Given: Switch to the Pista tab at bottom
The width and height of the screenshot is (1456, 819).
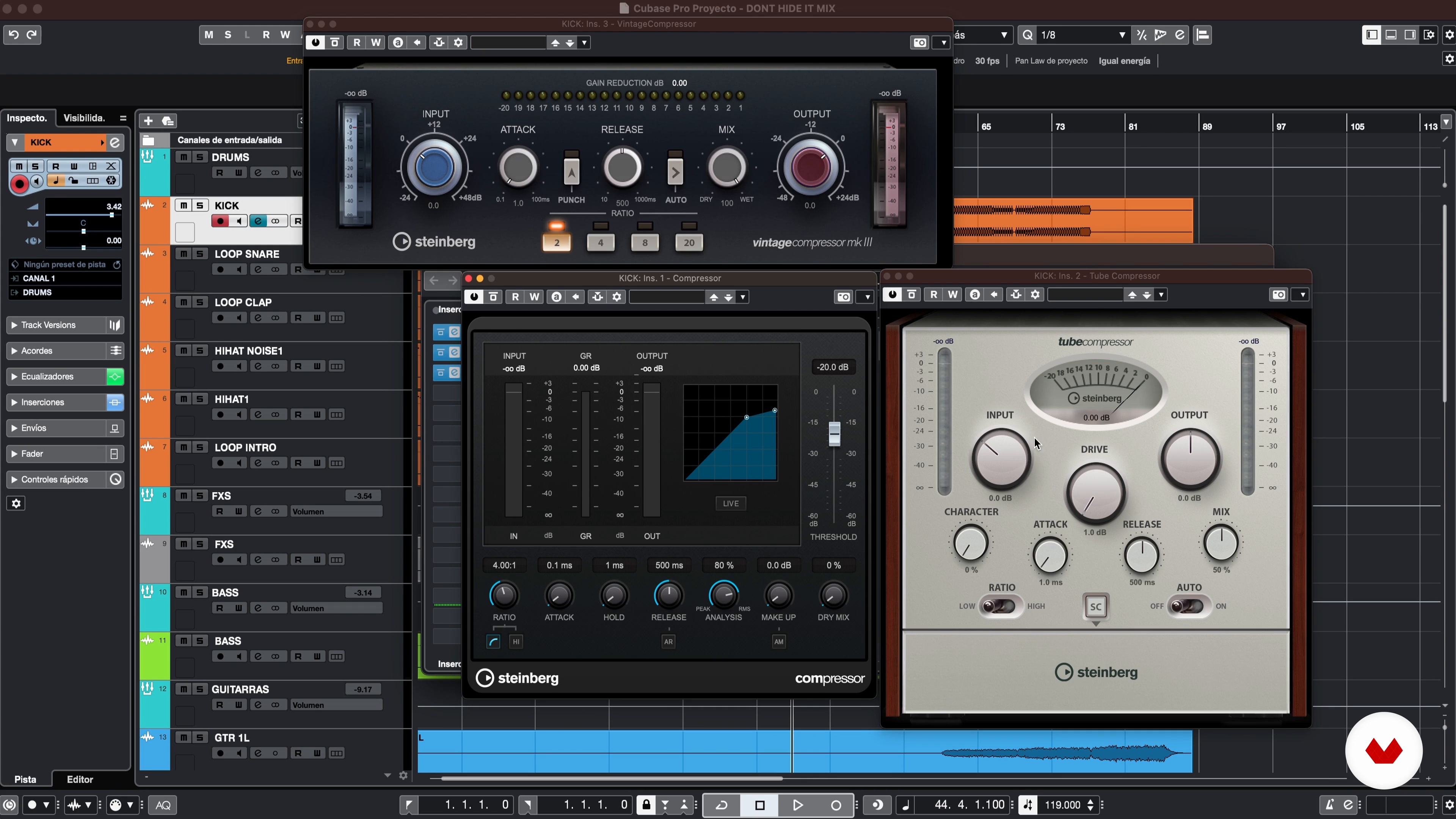Looking at the screenshot, I should coord(25,780).
